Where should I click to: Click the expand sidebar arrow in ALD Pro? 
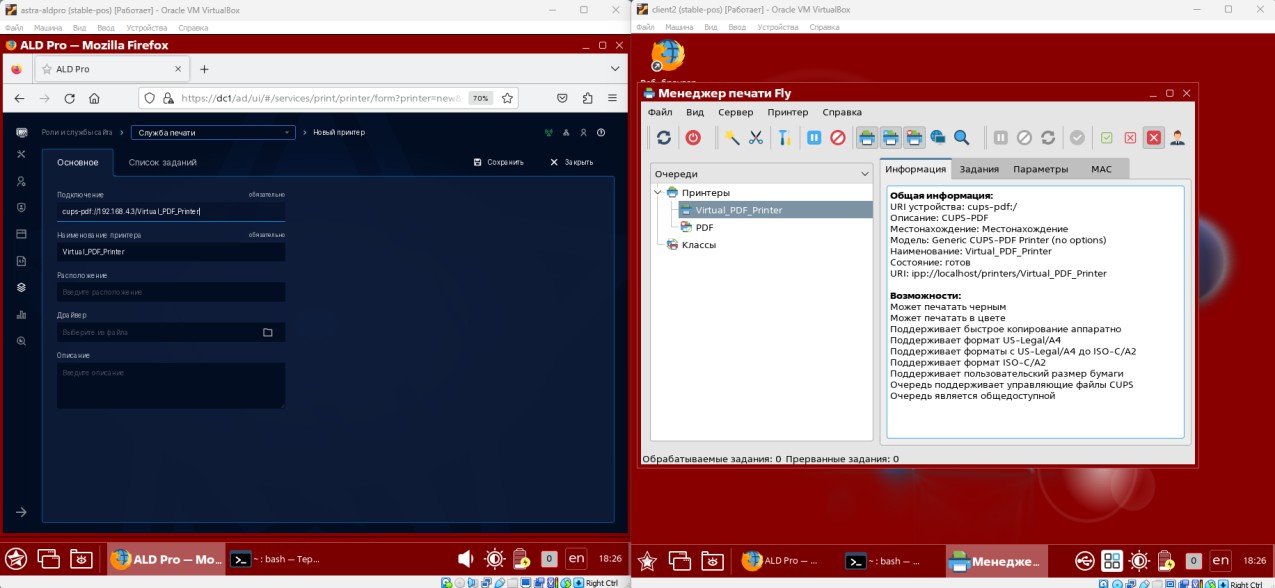point(22,512)
